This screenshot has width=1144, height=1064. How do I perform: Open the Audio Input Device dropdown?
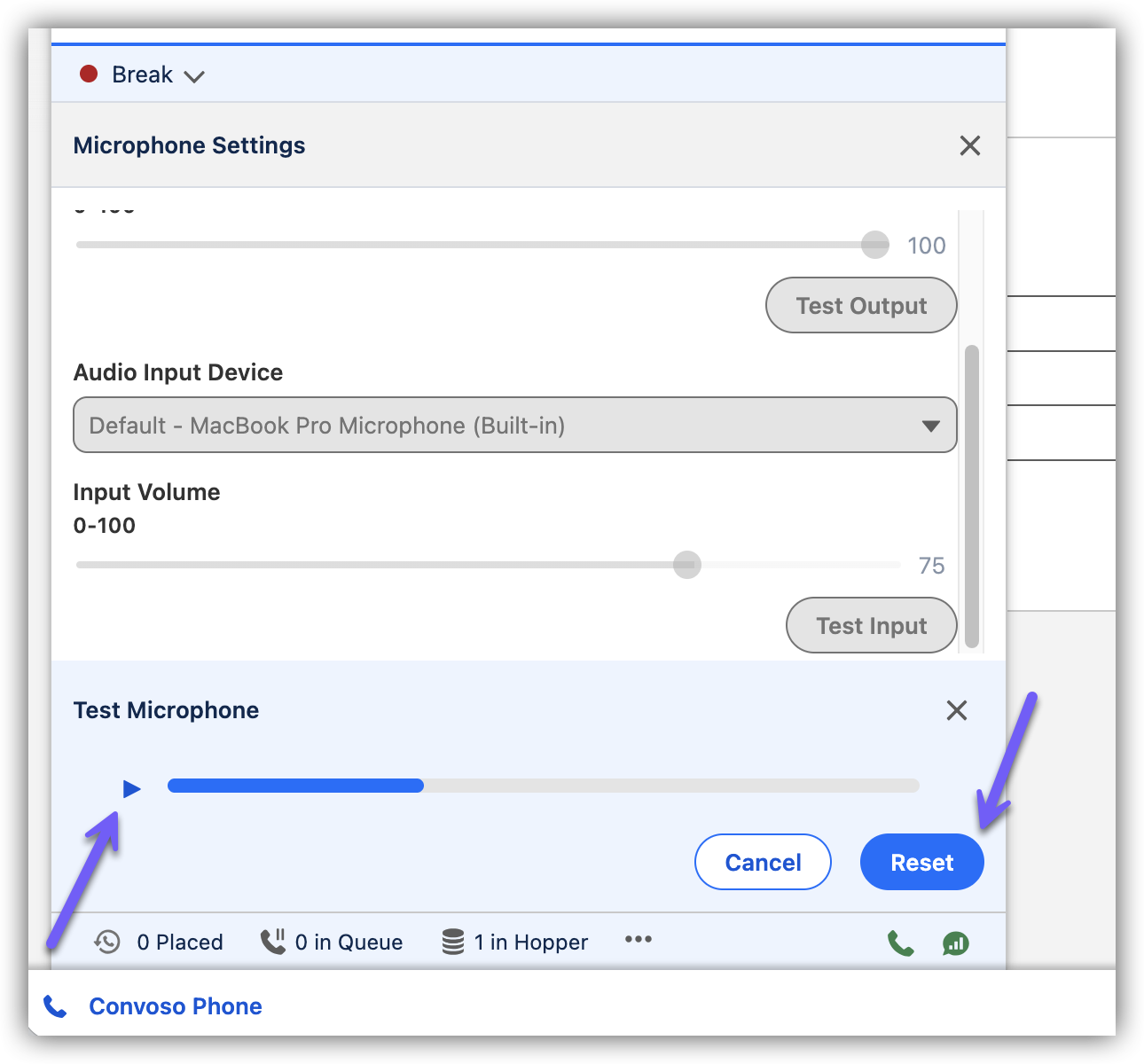pyautogui.click(x=514, y=426)
